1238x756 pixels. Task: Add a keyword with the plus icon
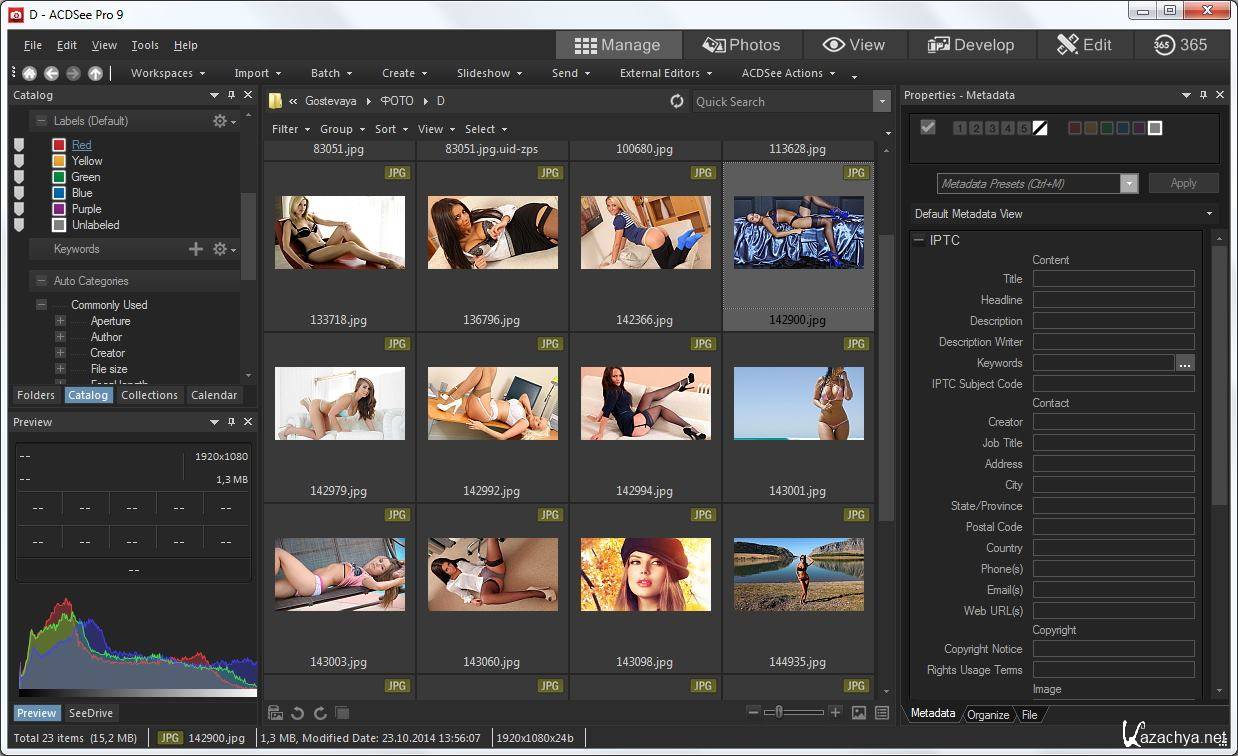click(x=196, y=249)
